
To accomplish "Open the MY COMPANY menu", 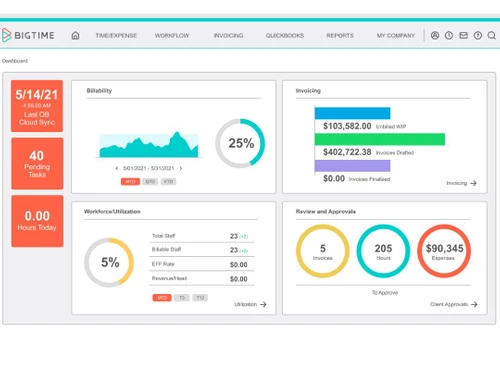I will click(396, 35).
